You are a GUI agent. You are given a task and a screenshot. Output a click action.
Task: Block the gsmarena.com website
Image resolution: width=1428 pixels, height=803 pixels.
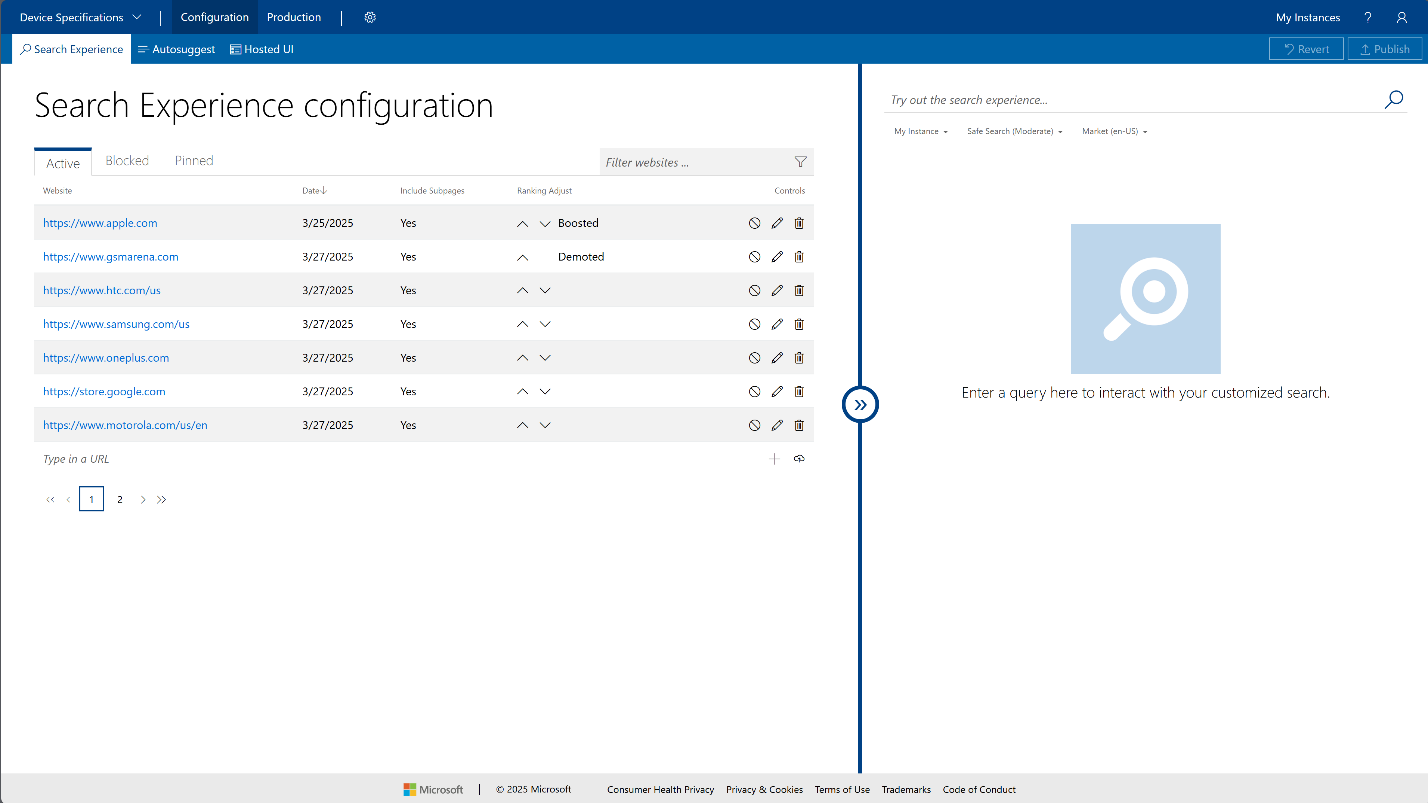pyautogui.click(x=755, y=257)
